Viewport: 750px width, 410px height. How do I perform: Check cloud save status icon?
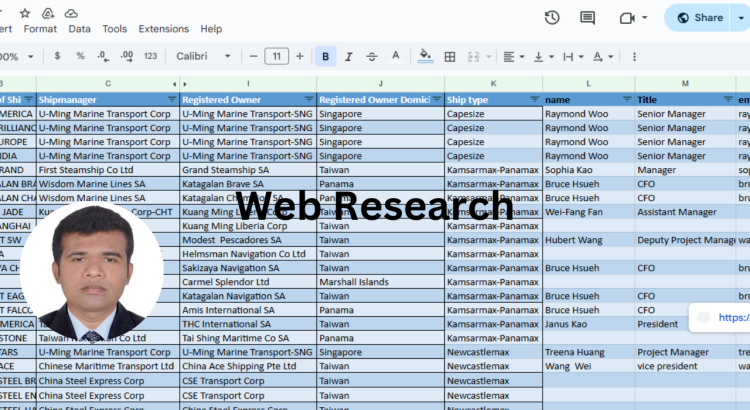[71, 13]
